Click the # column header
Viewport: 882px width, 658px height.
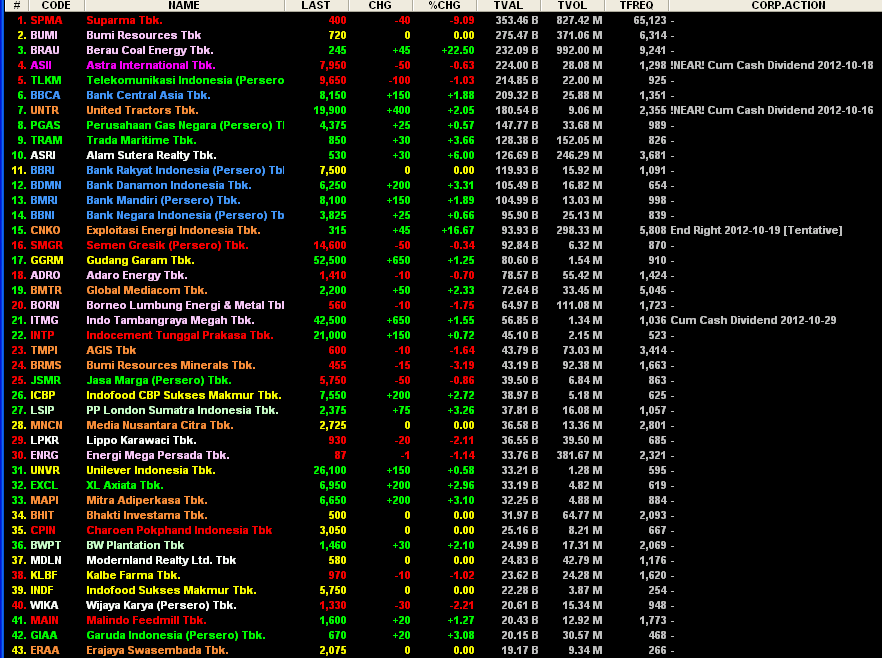[17, 5]
